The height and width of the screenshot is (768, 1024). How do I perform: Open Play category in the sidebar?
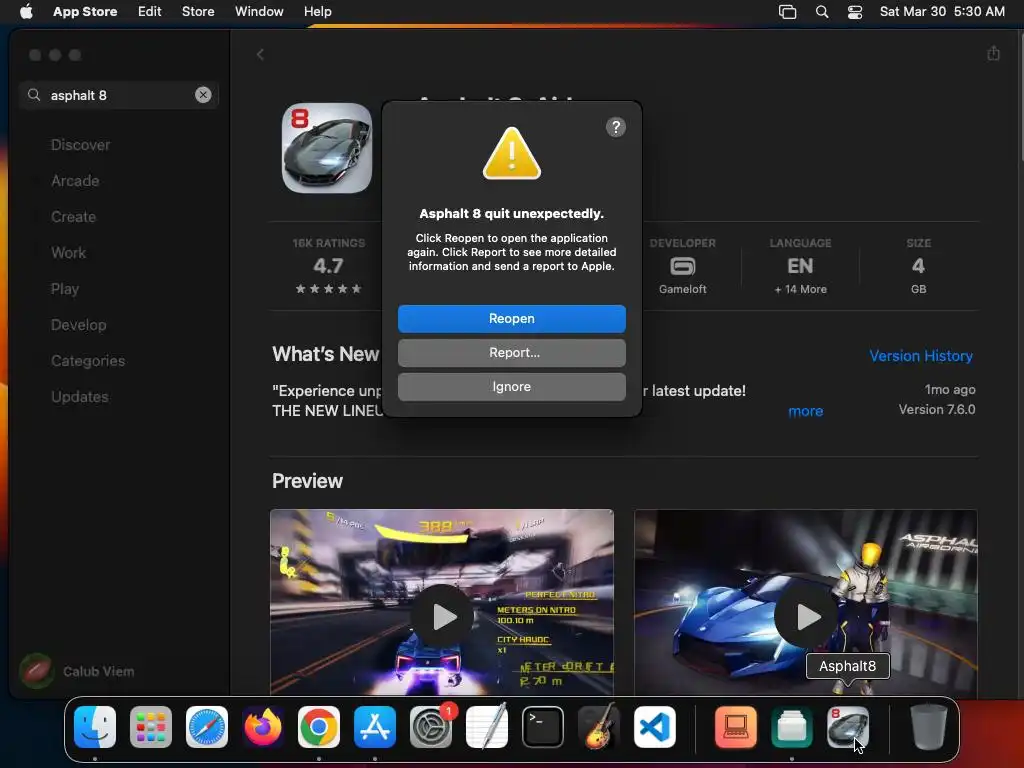65,288
